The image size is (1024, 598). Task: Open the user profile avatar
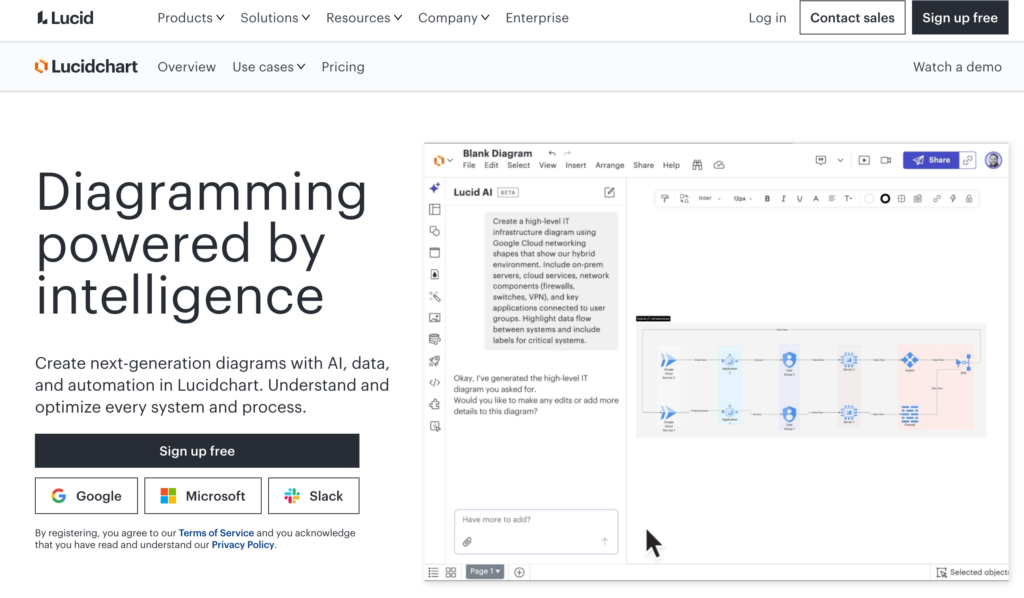click(993, 160)
